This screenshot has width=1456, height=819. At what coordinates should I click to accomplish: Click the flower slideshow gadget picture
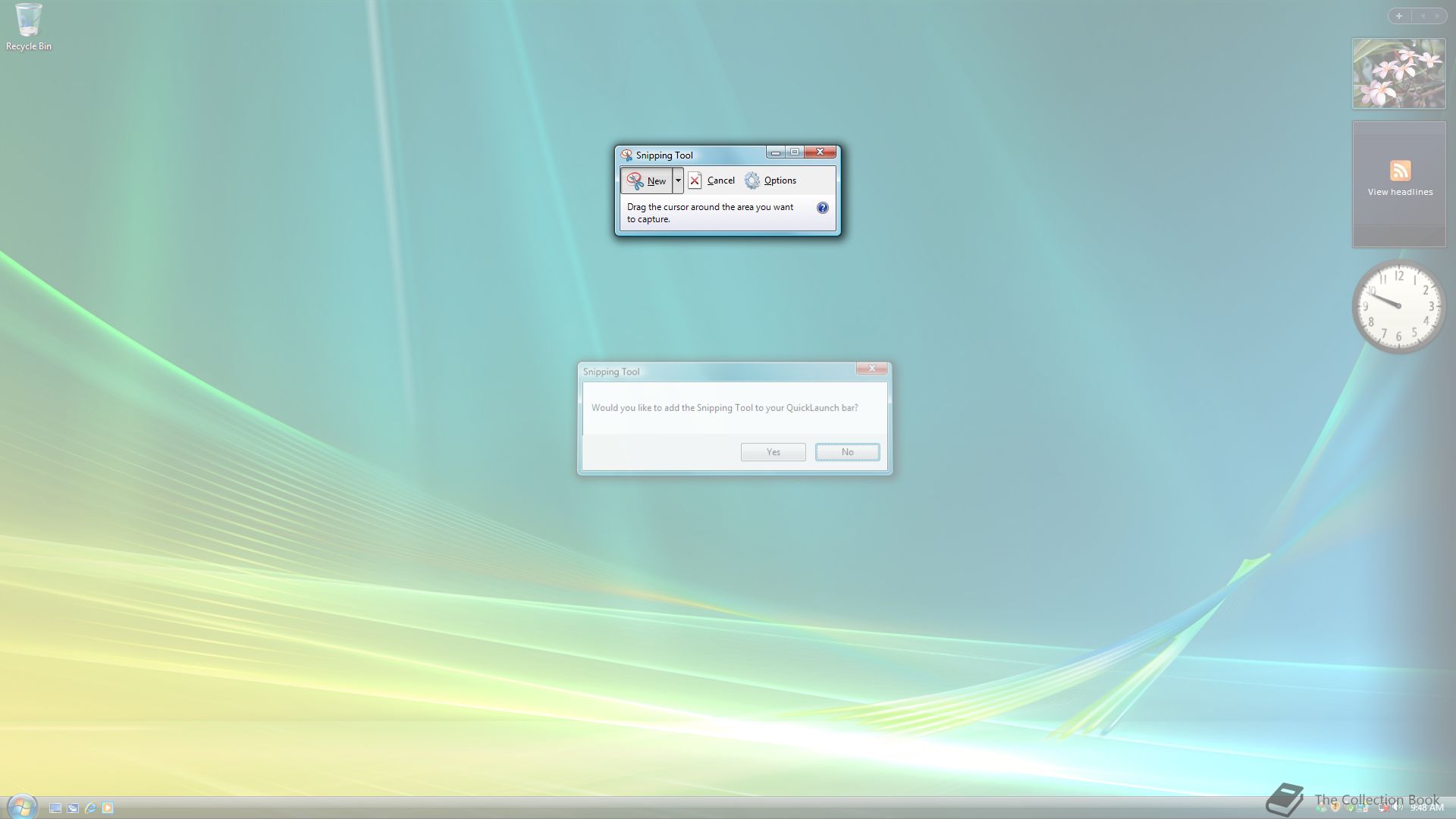[1398, 74]
